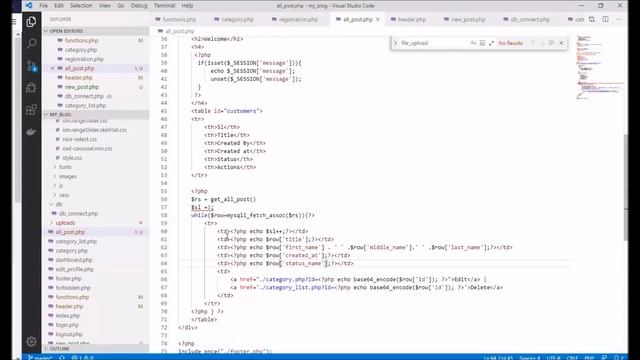Image resolution: width=640 pixels, height=360 pixels.
Task: Expand the Outline section
Action: [x=96, y=349]
